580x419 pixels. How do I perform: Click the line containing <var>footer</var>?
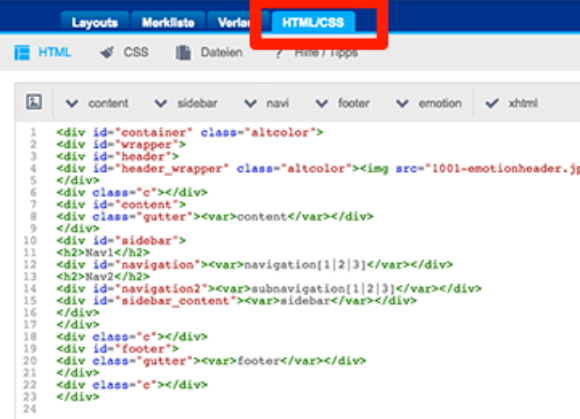point(211,361)
